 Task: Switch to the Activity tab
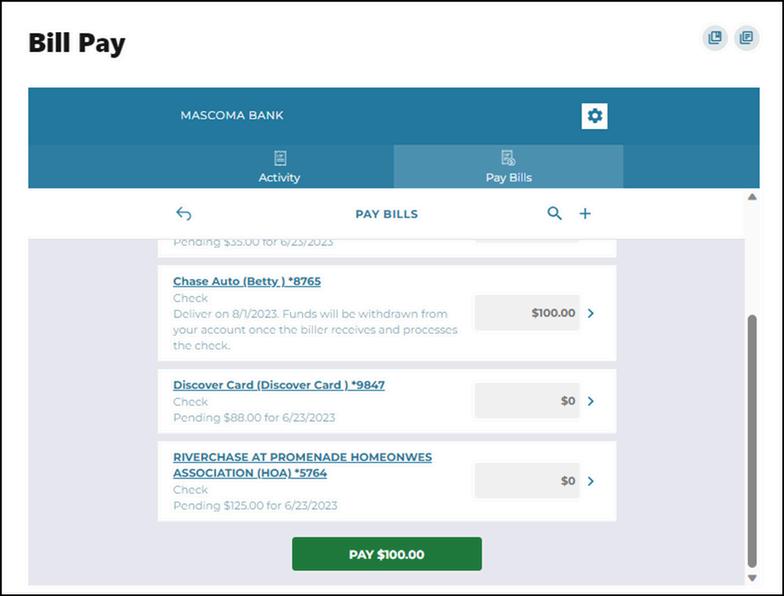tap(279, 177)
